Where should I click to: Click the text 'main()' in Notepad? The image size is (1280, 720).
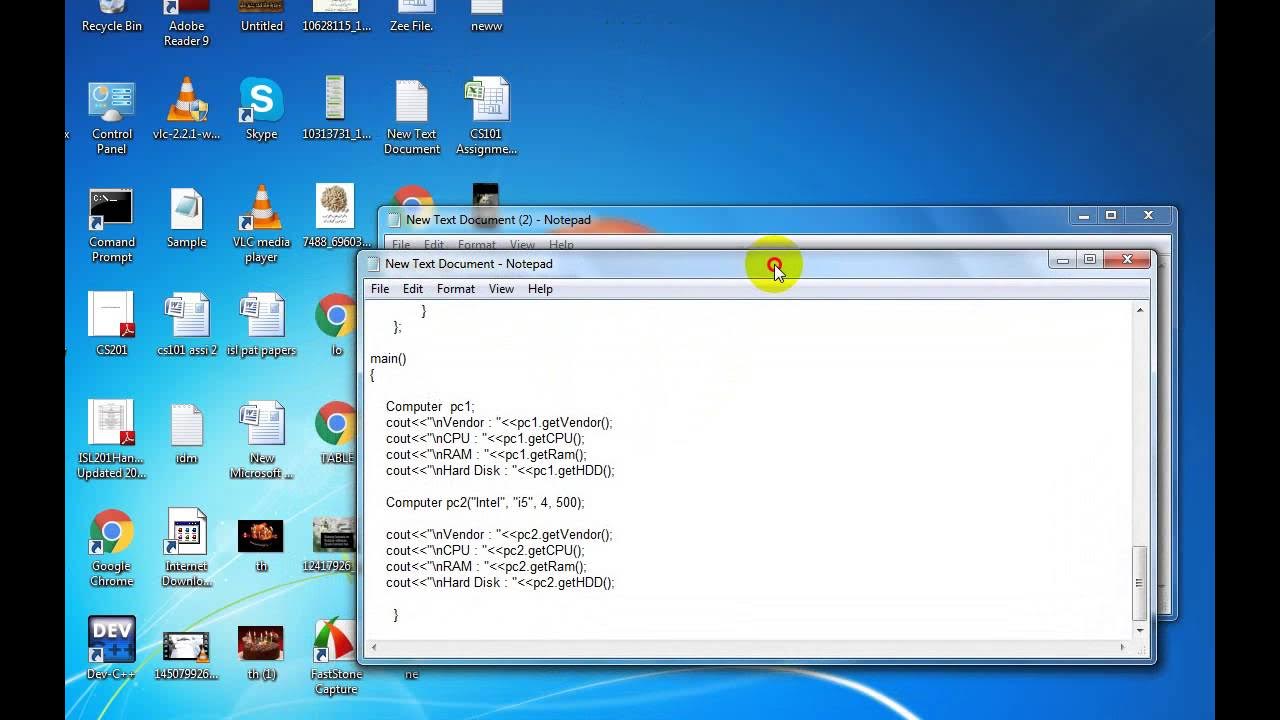click(x=388, y=358)
